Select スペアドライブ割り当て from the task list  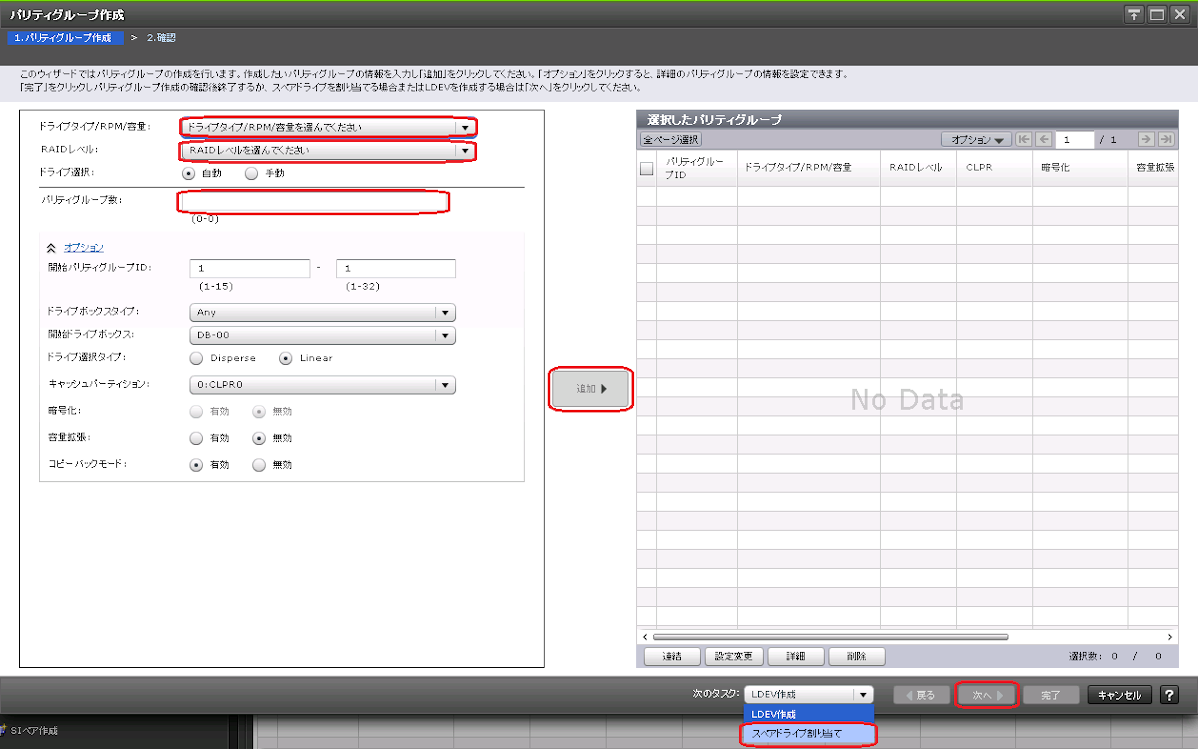click(x=809, y=734)
